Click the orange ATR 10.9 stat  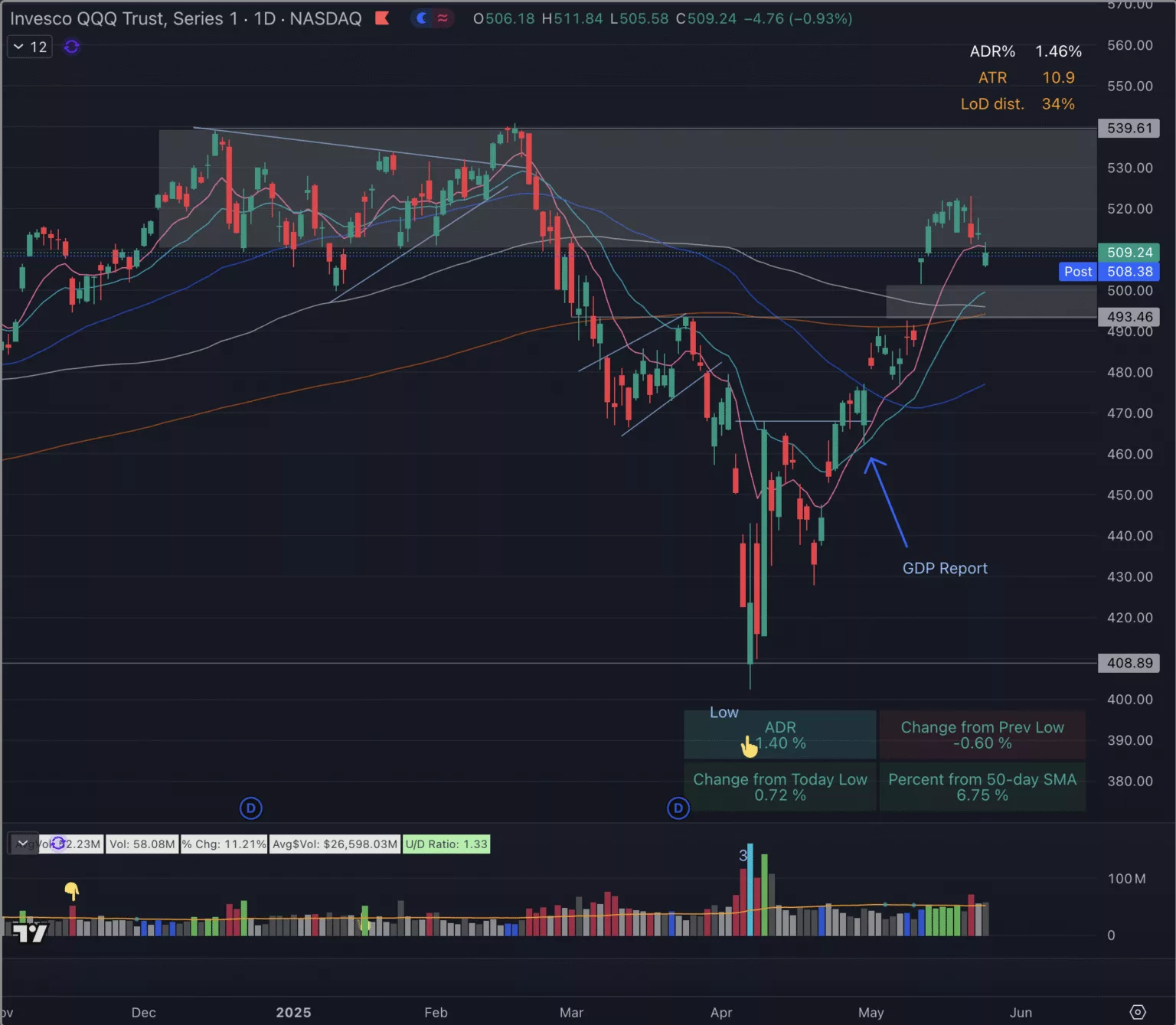tap(1026, 77)
